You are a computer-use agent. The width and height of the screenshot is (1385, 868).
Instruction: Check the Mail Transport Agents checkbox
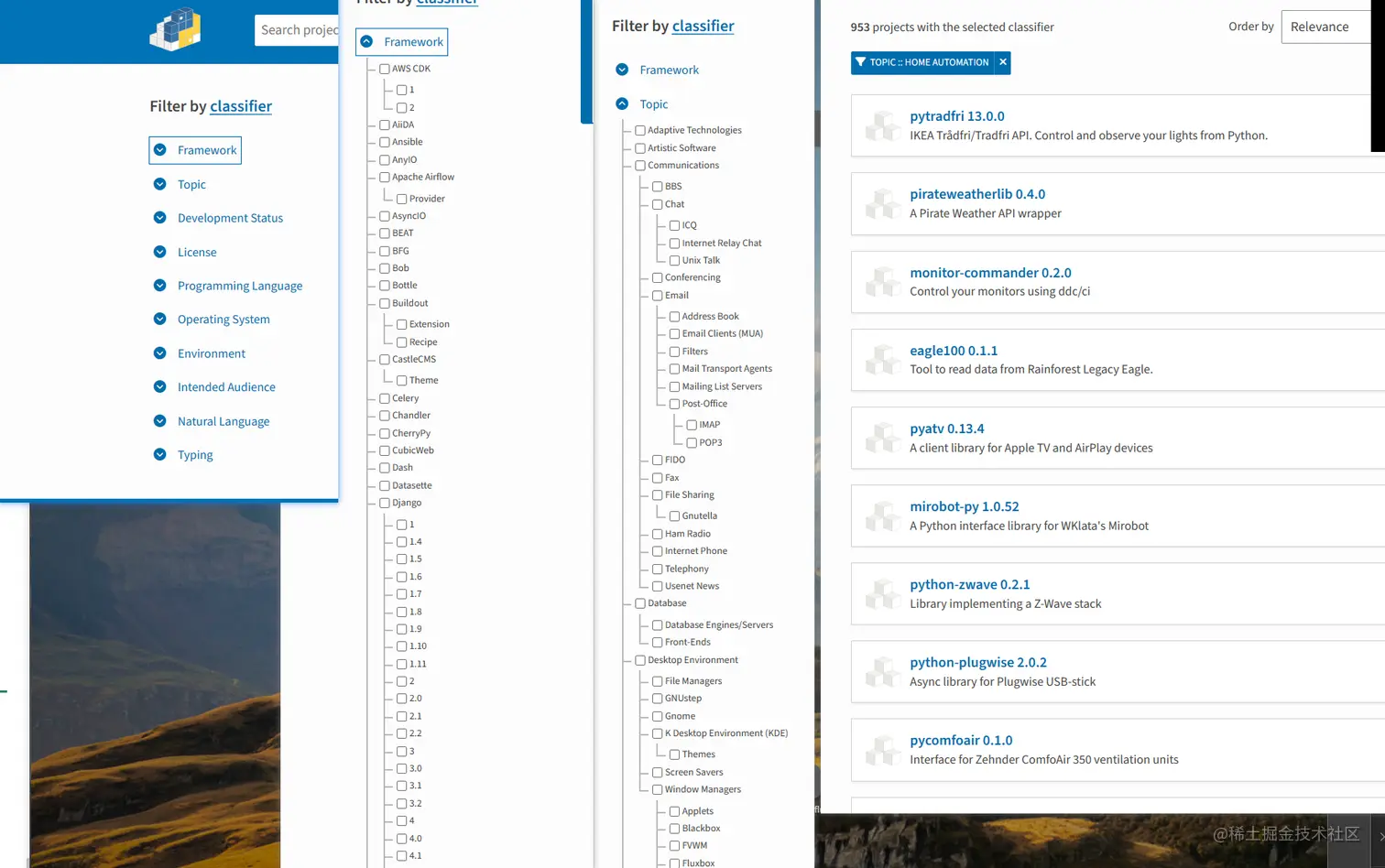[675, 369]
